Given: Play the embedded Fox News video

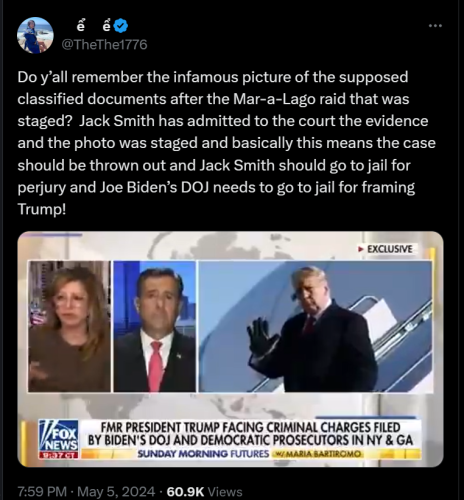Looking at the screenshot, I should pos(230,349).
